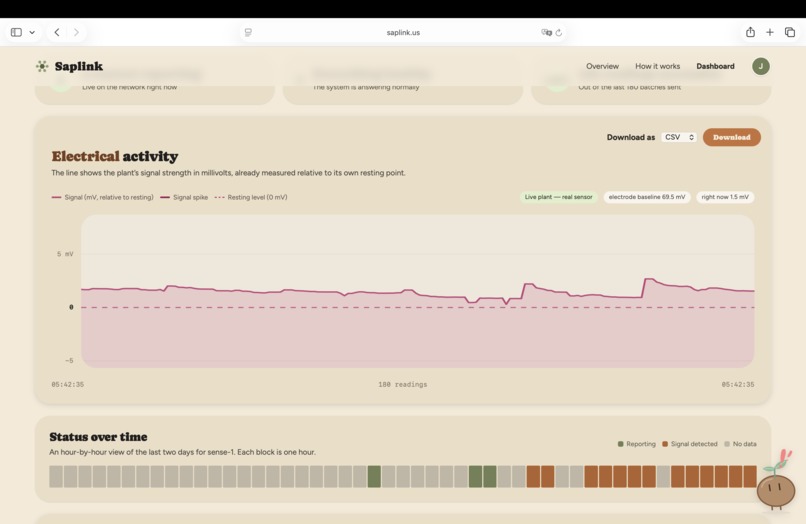Open the sidebar options chevron
806x524 pixels.
[x=32, y=32]
